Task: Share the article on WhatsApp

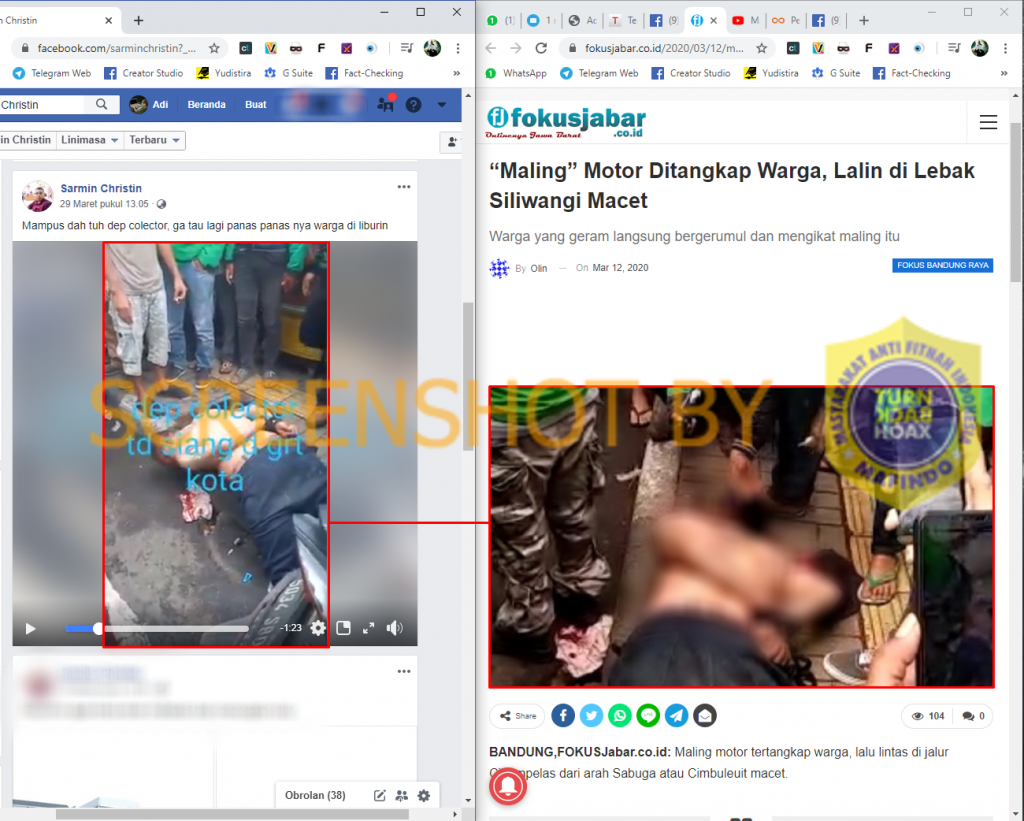Action: [620, 716]
